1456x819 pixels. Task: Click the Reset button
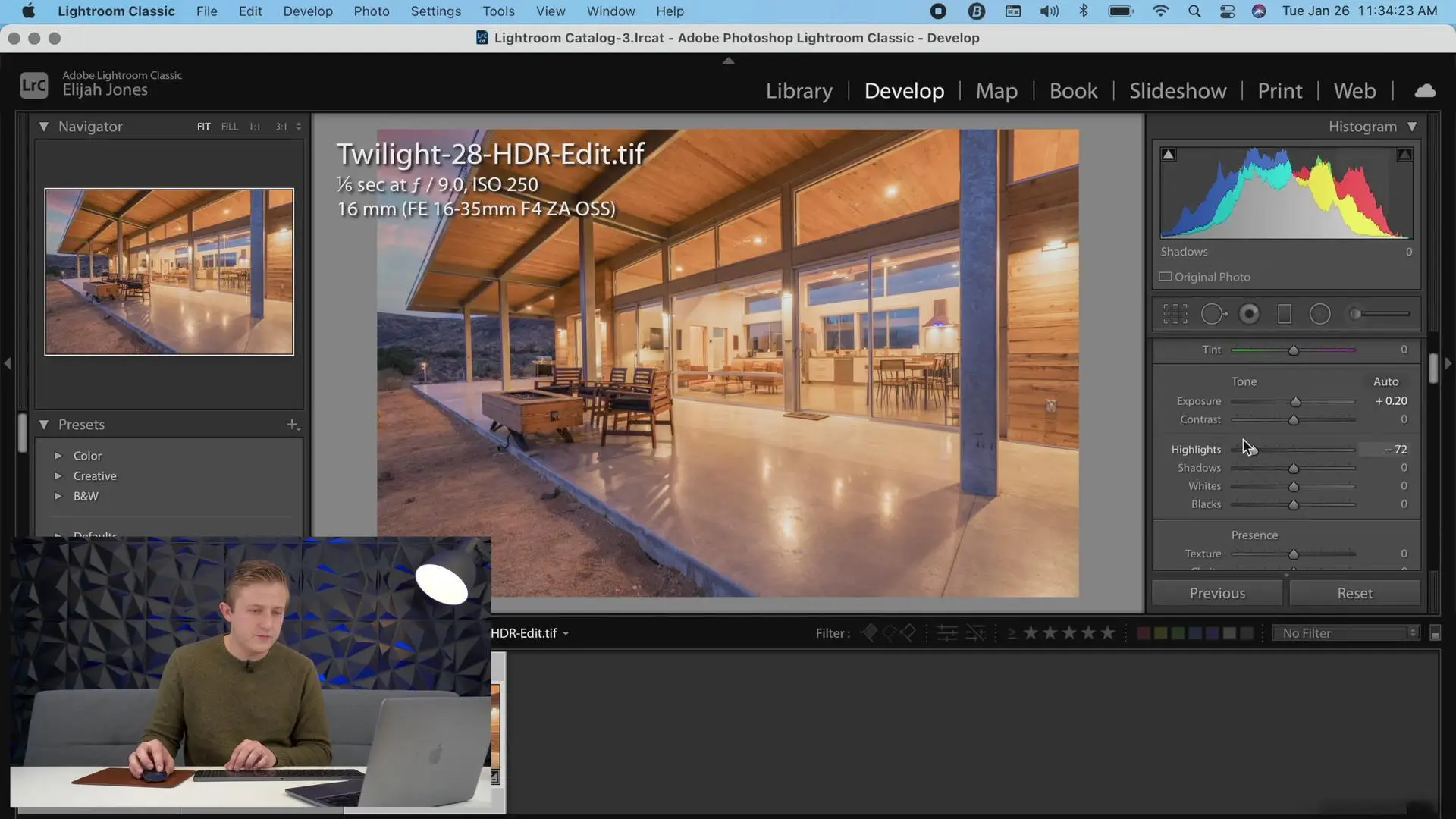[1354, 594]
